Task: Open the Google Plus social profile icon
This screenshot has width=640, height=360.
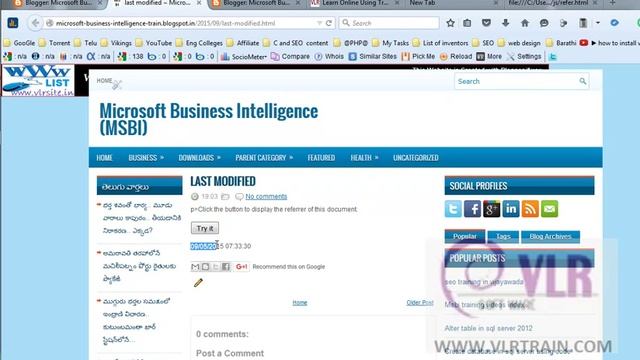Action: [491, 209]
